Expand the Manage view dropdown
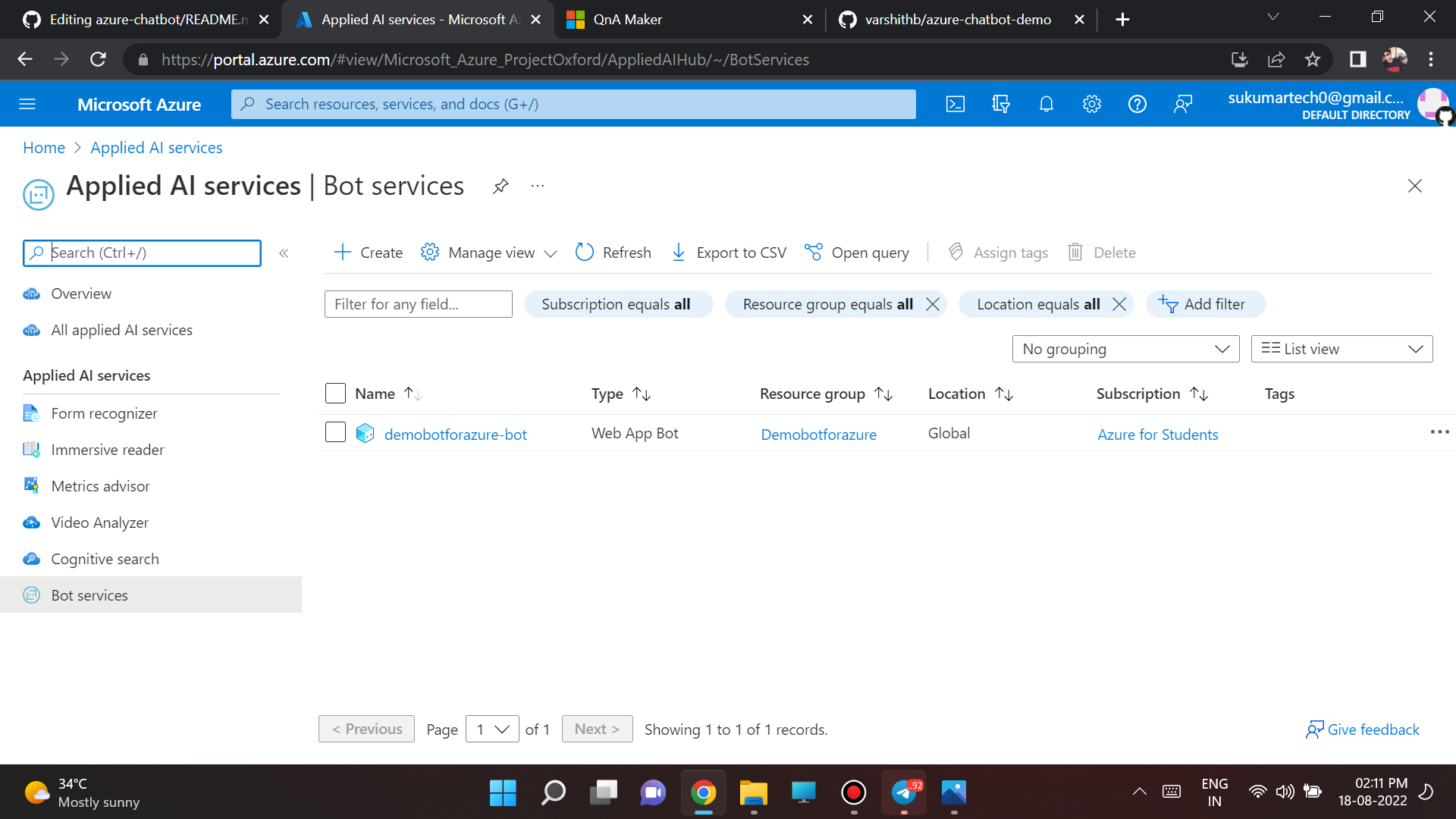1456x819 pixels. tap(489, 252)
